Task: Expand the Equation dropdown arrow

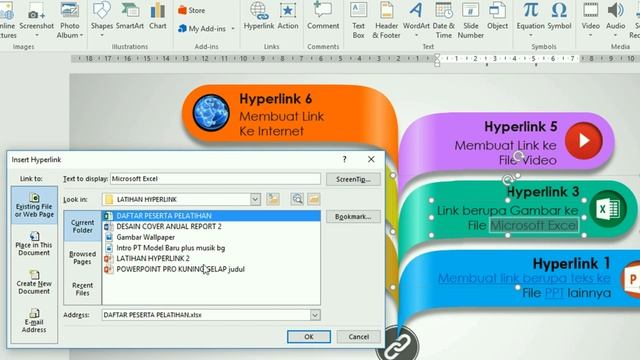Action: [x=530, y=36]
